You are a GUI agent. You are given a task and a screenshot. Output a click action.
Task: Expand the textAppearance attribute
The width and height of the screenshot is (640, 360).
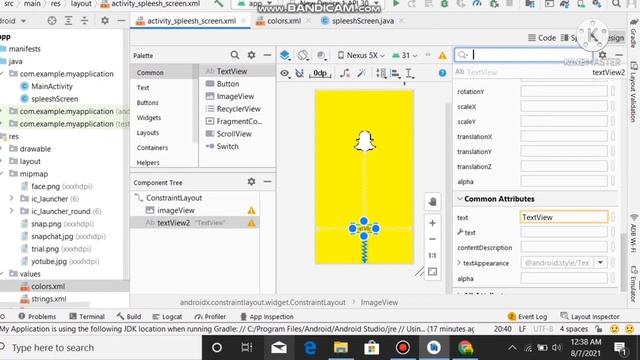point(459,263)
